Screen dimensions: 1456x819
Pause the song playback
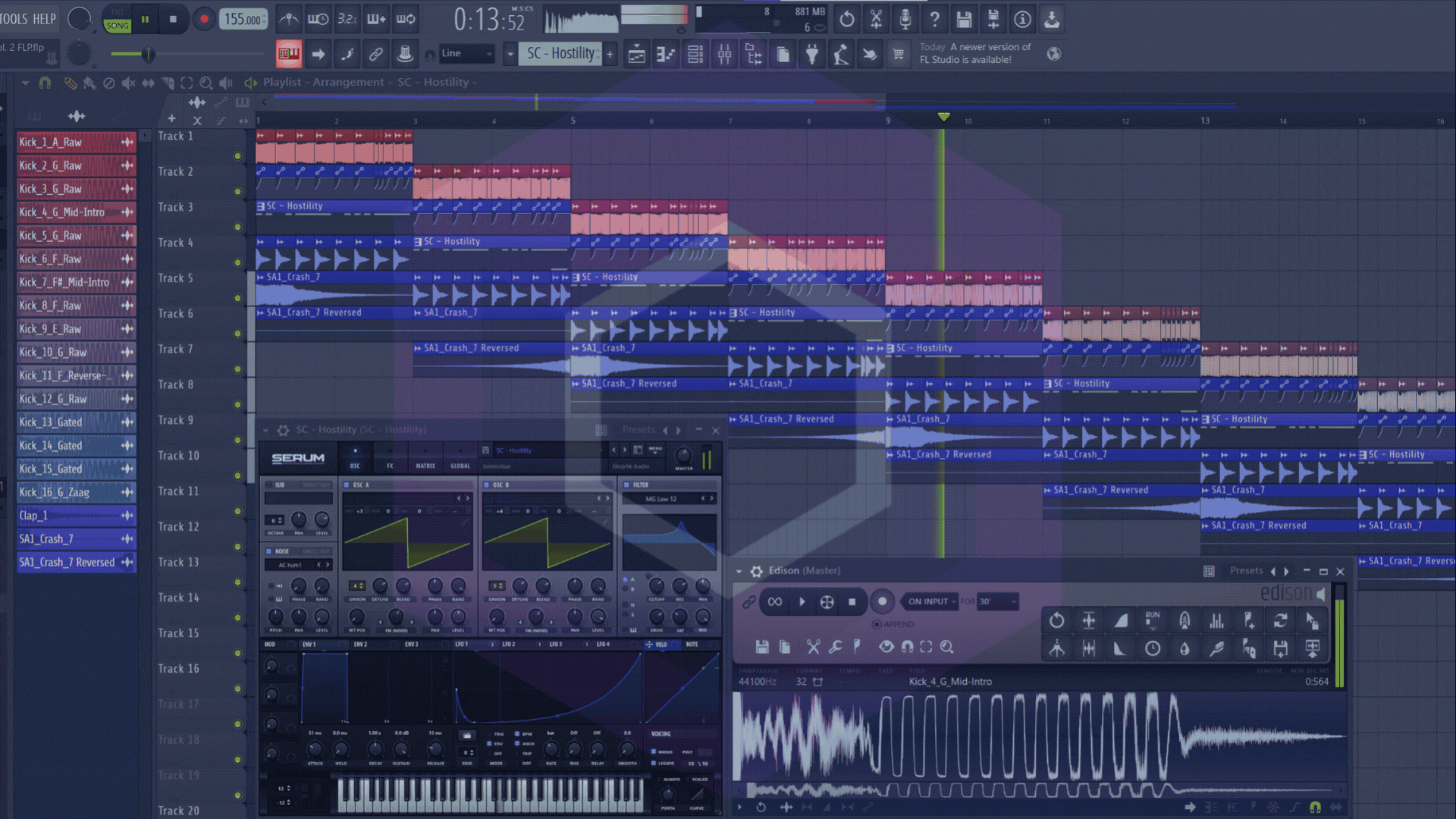pos(145,19)
